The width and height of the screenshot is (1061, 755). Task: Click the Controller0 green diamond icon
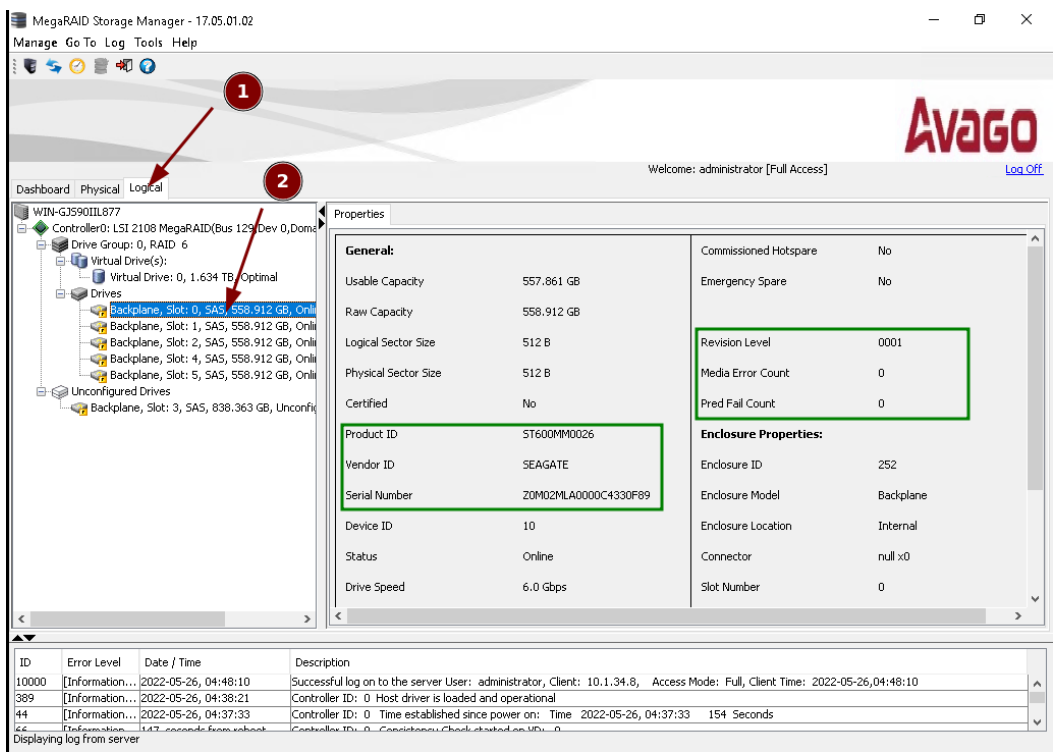pyautogui.click(x=42, y=227)
